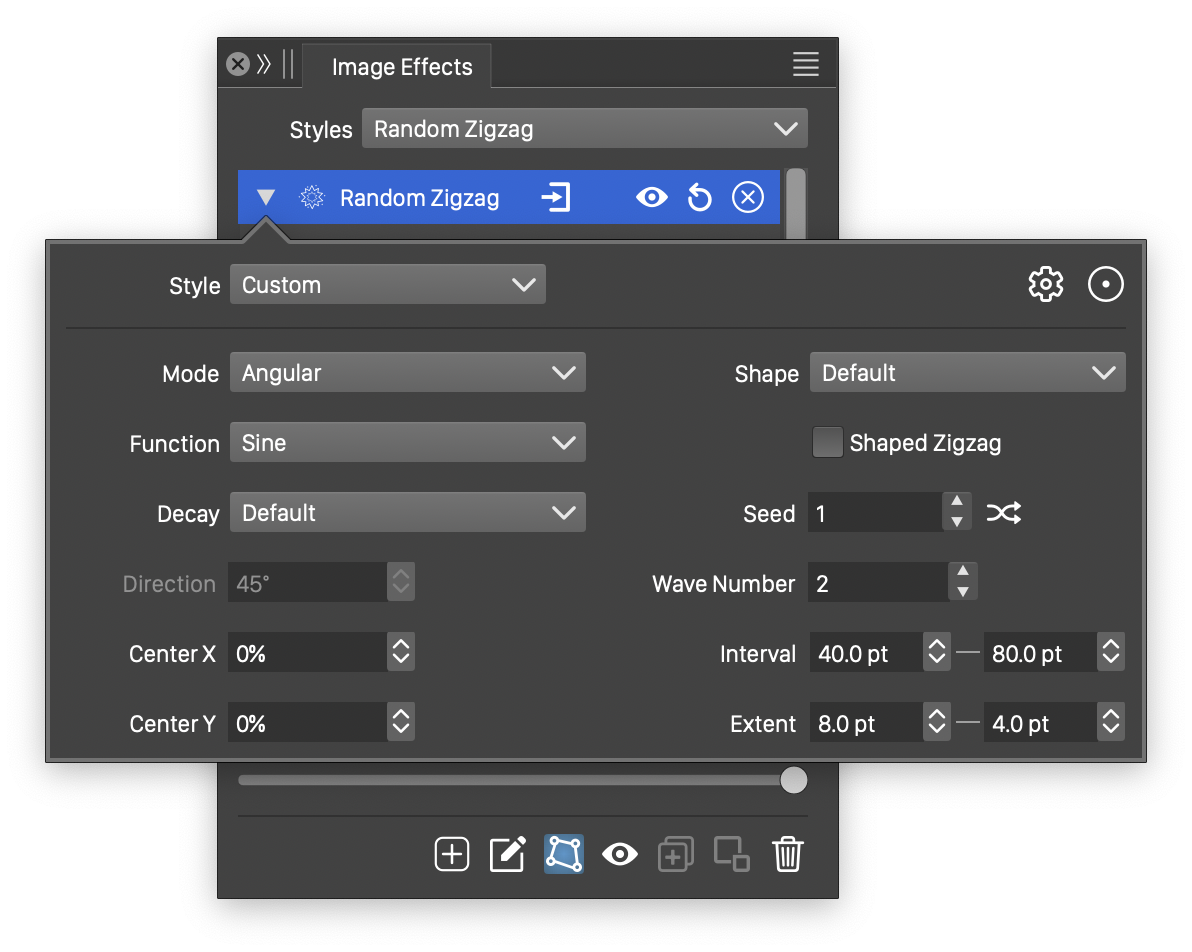Collapse the Random Zigzag disclosure triangle
This screenshot has height=952, width=1192.
(x=265, y=198)
